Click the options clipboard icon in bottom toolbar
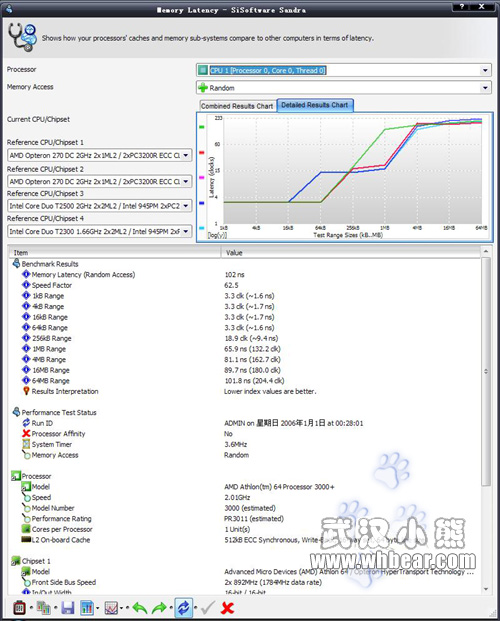Screen dimensions: 500x621 point(19,608)
